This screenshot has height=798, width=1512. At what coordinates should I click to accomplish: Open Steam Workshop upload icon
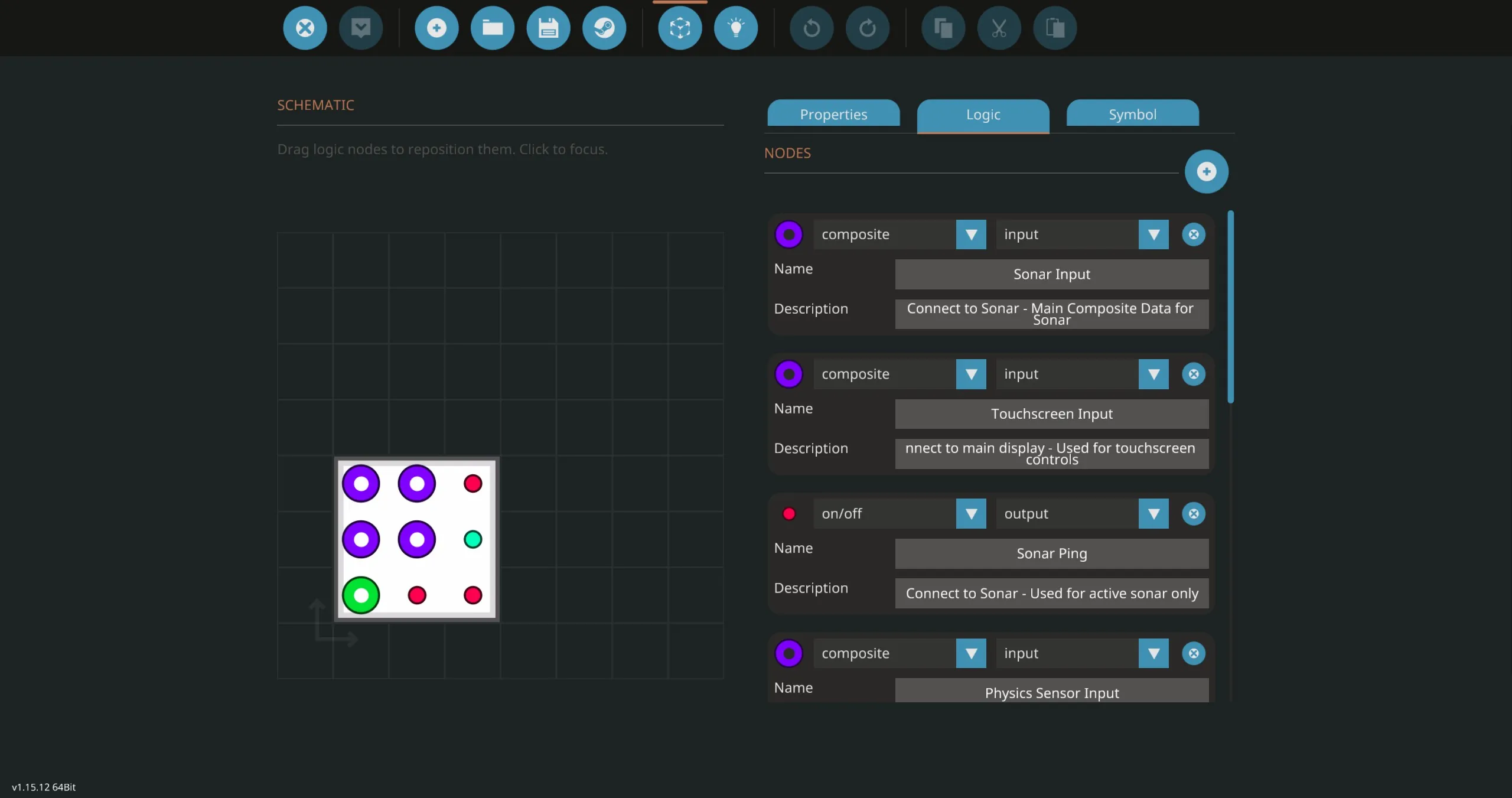(x=604, y=28)
